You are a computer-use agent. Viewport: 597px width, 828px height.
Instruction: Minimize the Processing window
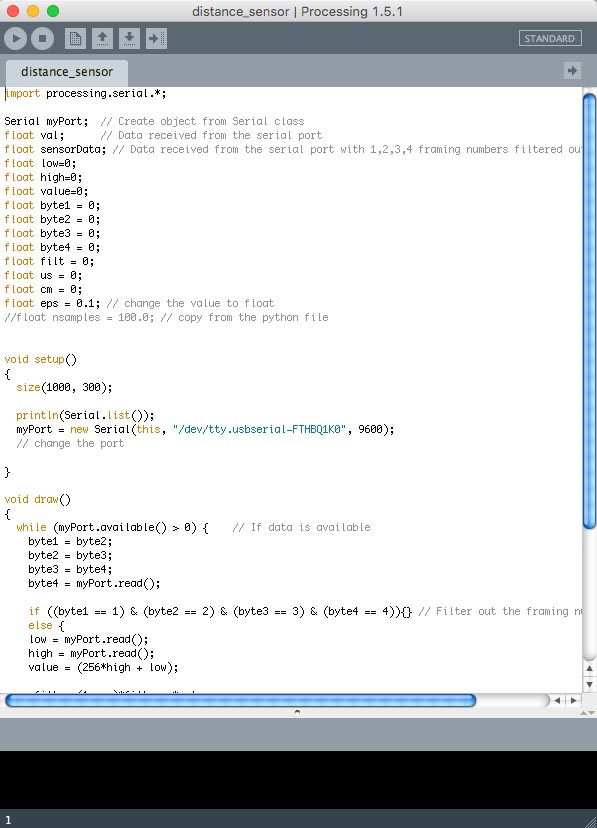[33, 11]
